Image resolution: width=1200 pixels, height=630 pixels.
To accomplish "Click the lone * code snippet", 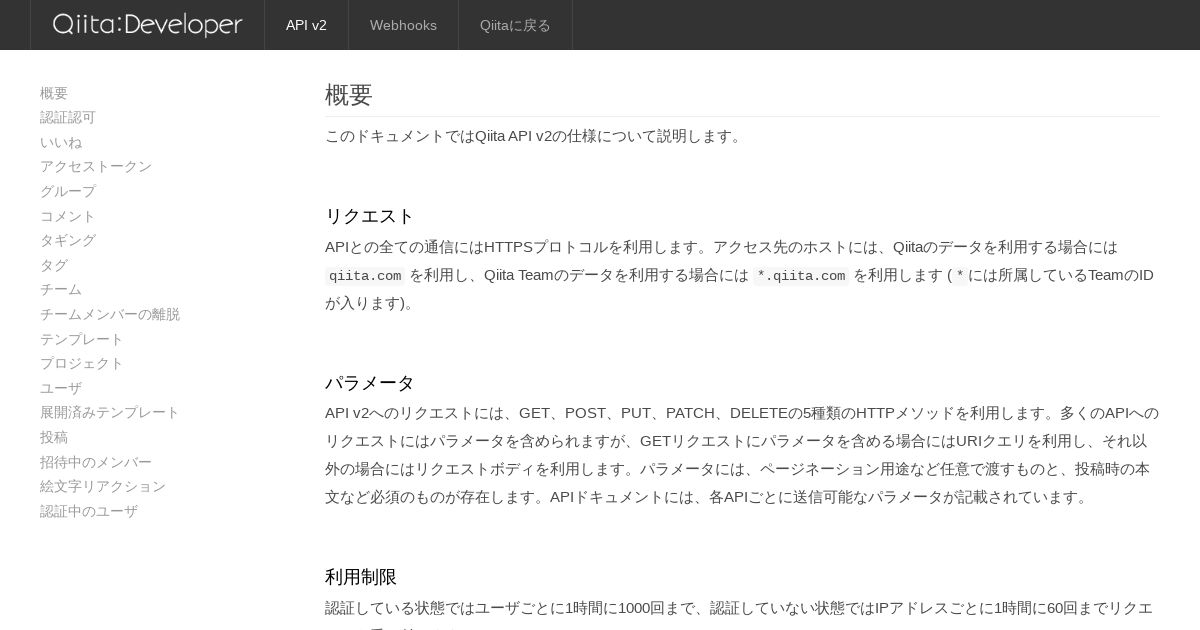I will point(960,276).
